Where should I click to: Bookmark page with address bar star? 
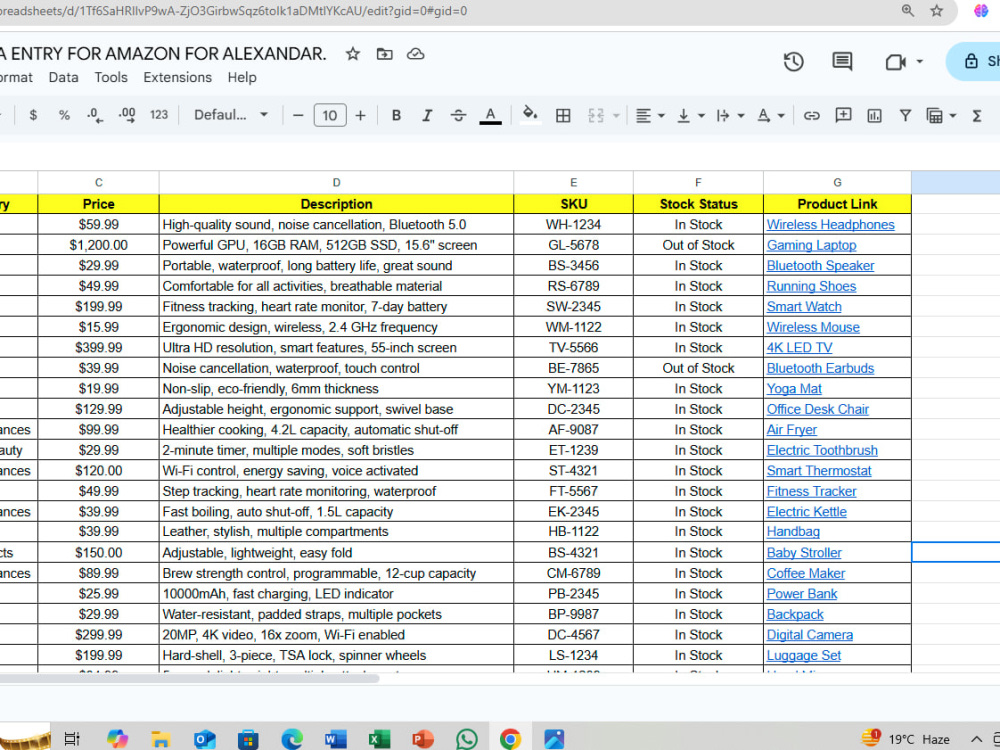pos(936,11)
